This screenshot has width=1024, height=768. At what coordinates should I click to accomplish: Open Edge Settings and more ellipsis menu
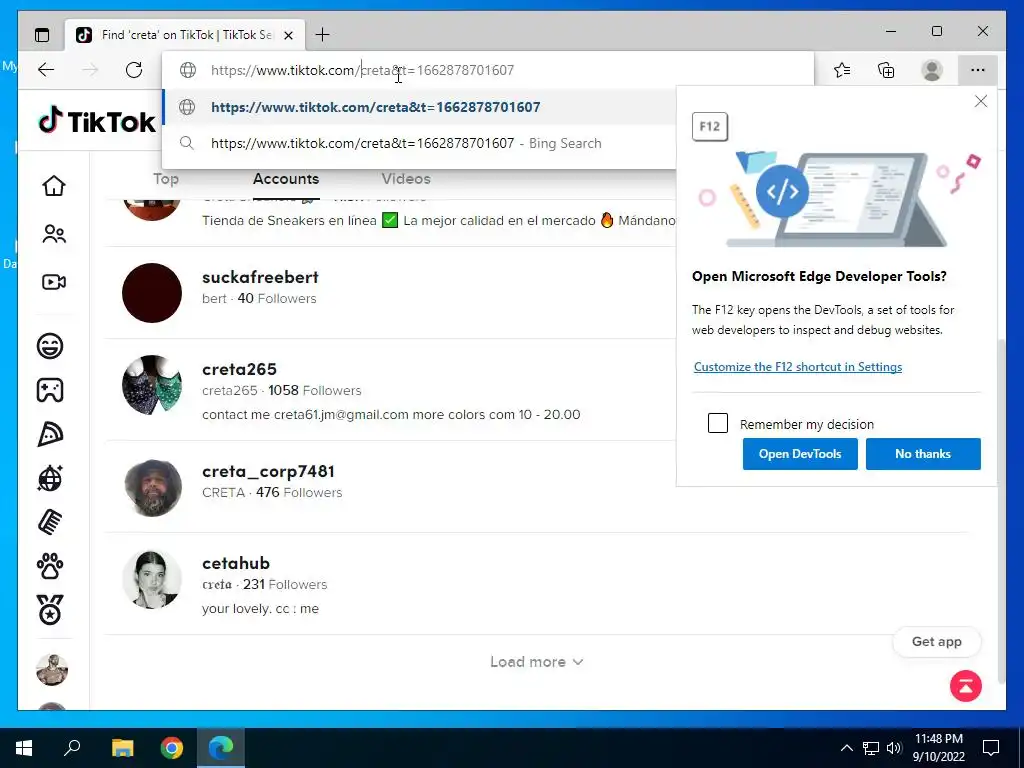(x=978, y=70)
